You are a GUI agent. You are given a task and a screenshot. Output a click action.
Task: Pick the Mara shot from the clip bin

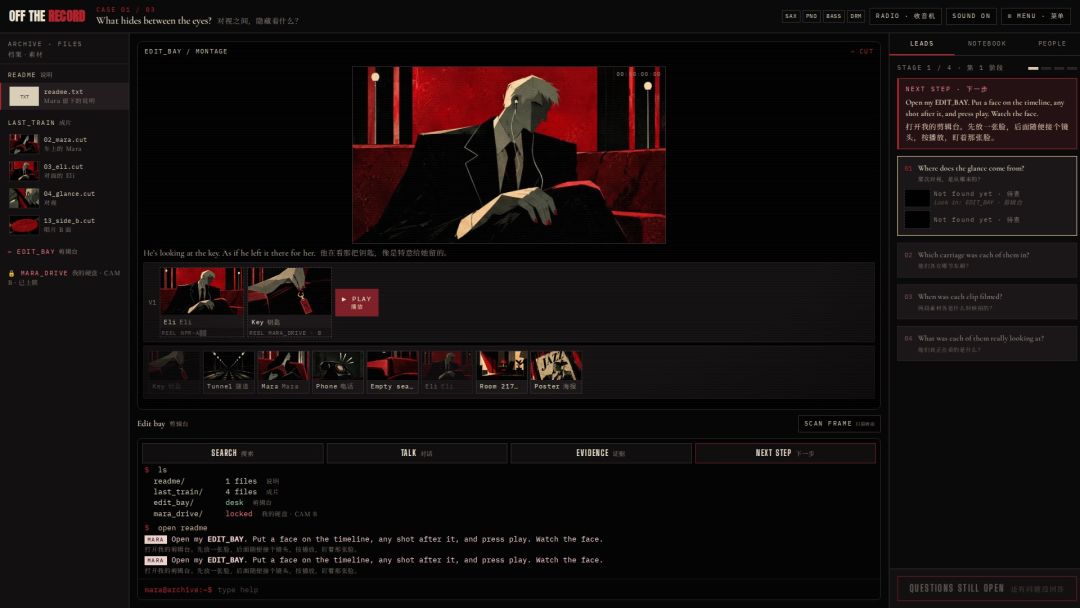(283, 371)
